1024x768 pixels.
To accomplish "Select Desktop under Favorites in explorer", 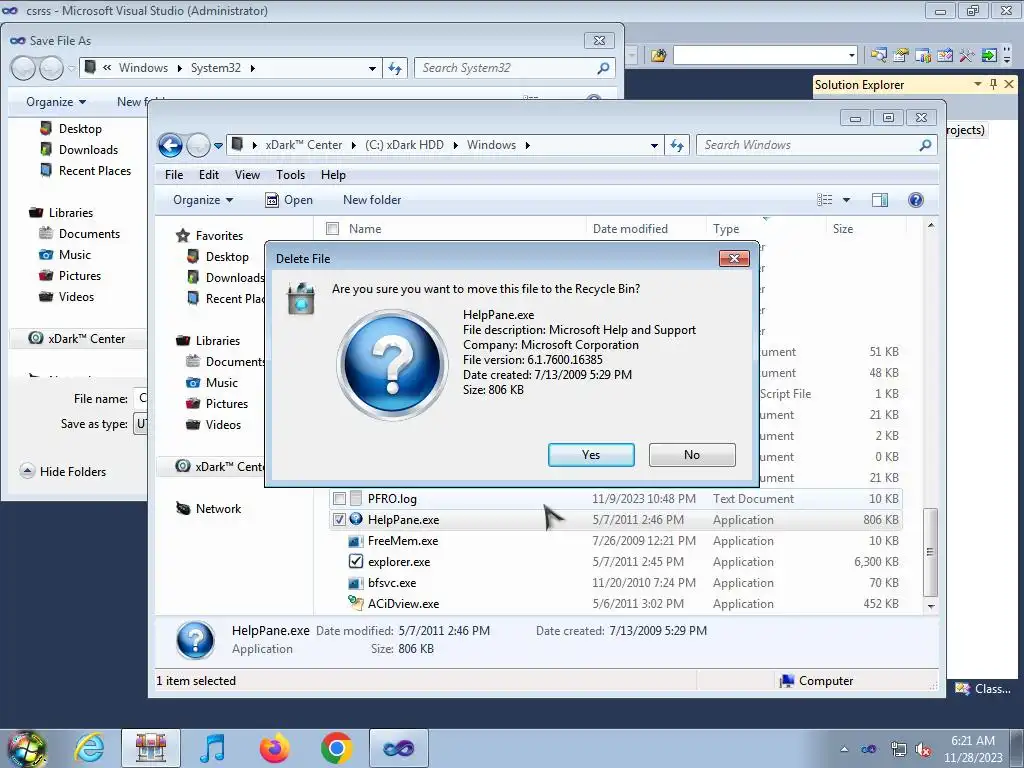I will (227, 257).
